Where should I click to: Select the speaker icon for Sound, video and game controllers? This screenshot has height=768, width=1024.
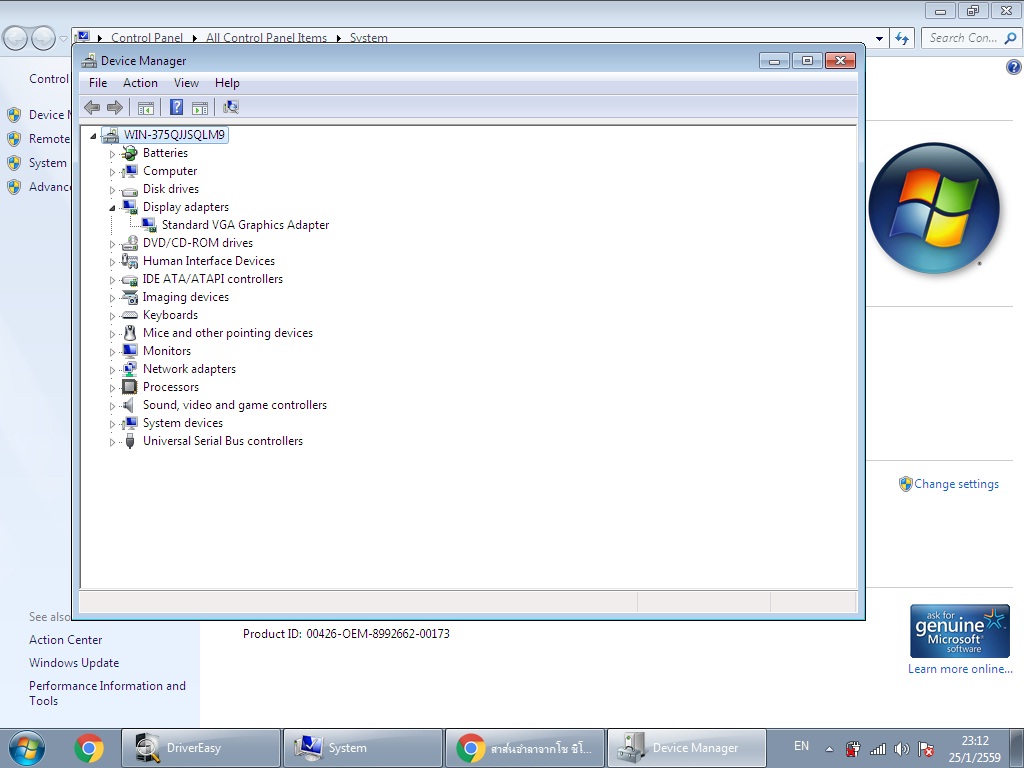[x=130, y=405]
